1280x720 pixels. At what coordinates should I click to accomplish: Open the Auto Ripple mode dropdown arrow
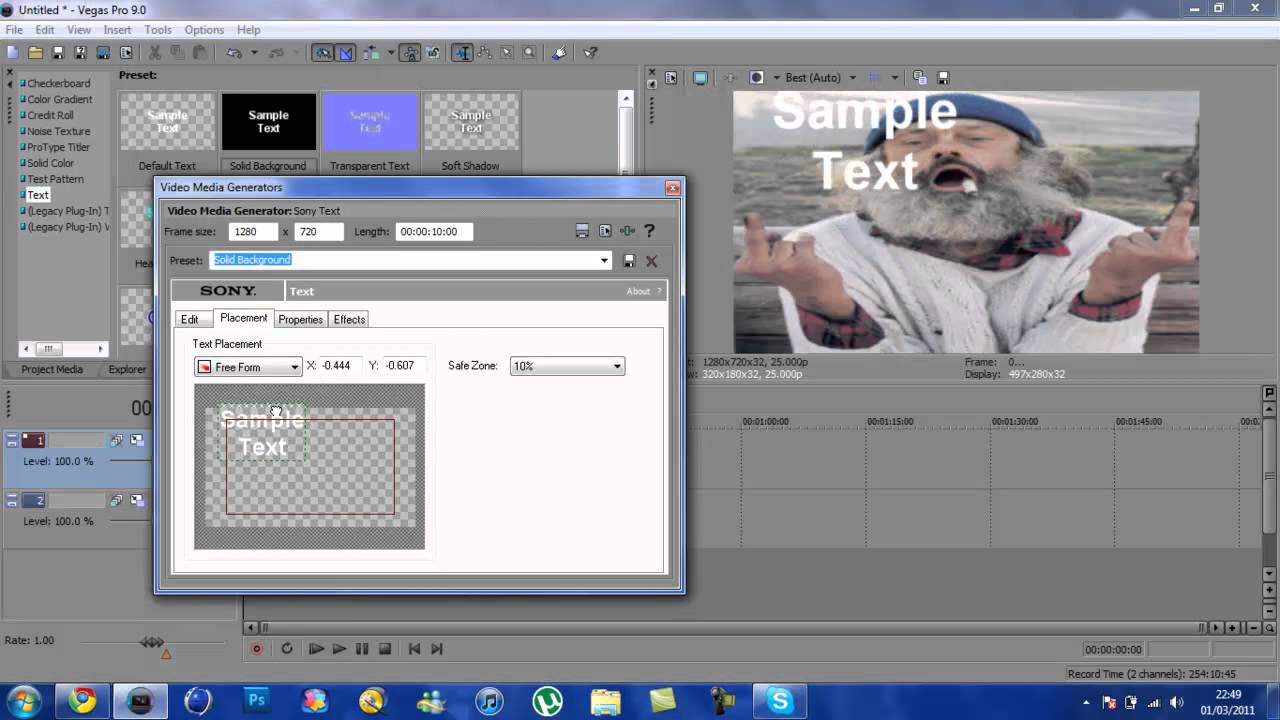[390, 52]
